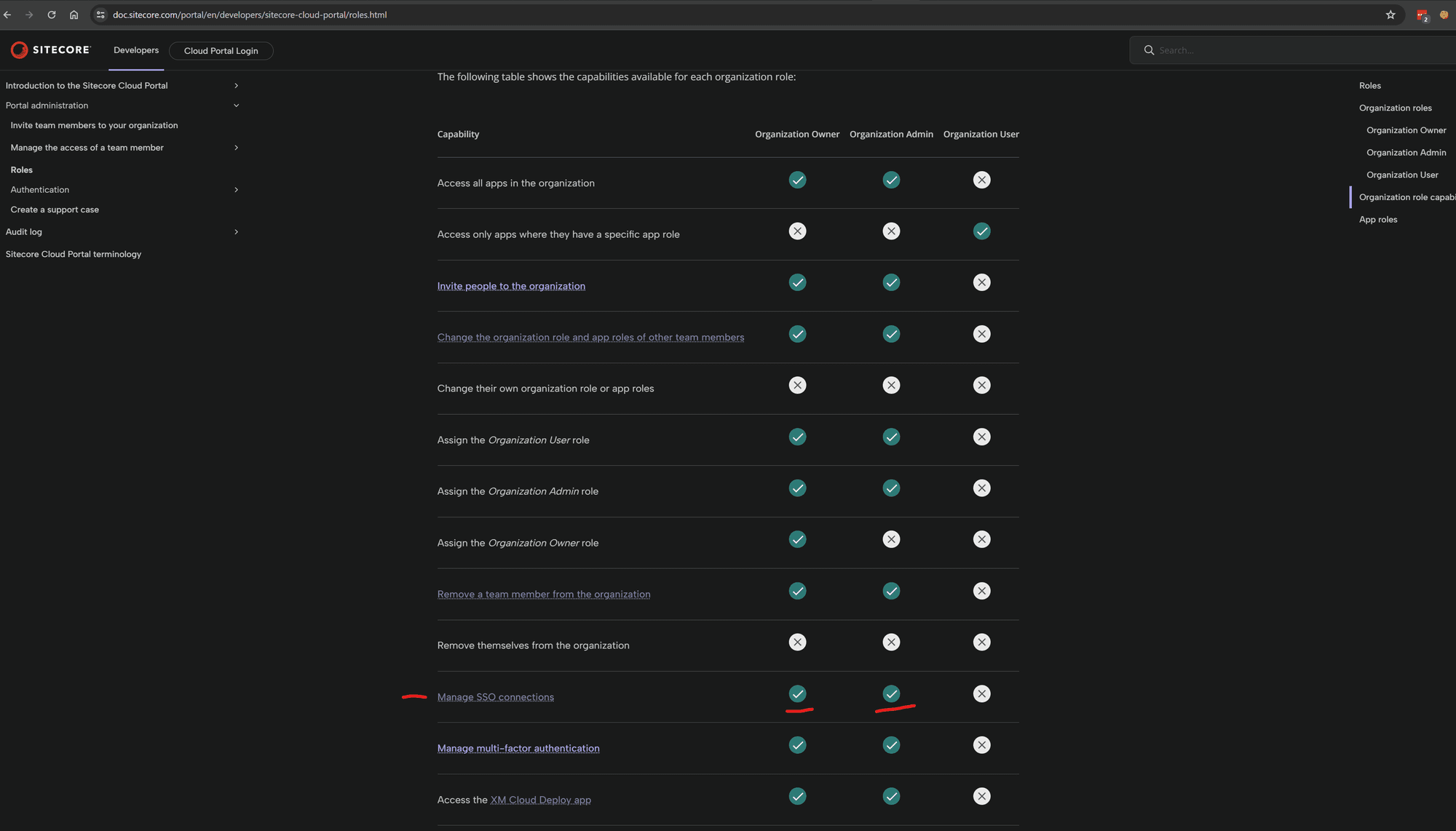This screenshot has height=831, width=1456.
Task: Open Remove a team member from organization link
Action: 544,595
